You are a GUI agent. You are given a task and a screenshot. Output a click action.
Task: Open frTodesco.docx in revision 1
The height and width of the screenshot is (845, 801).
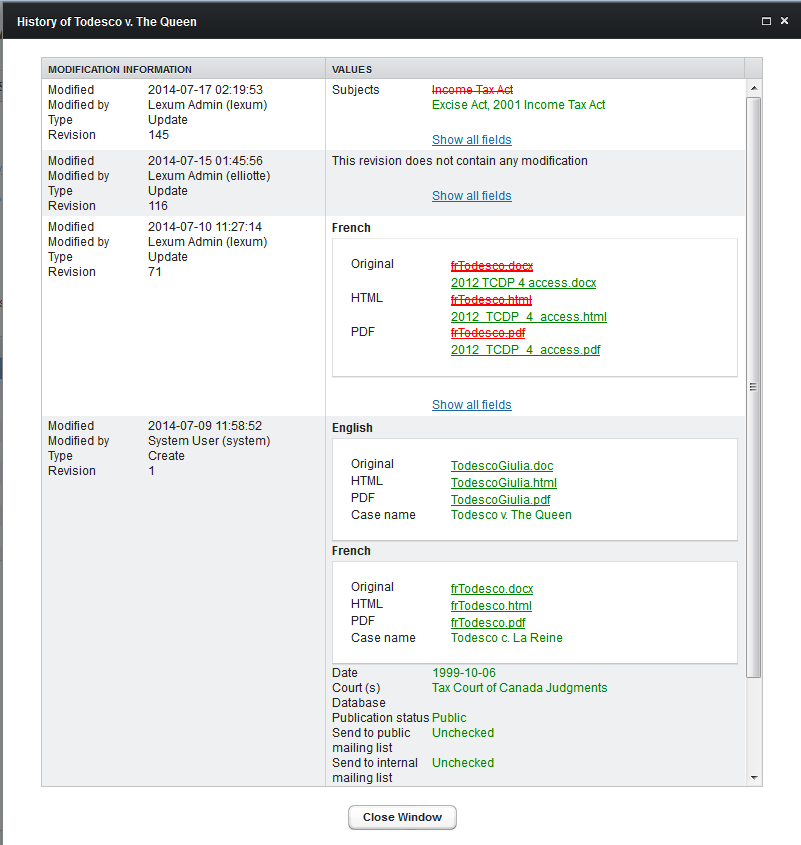pyautogui.click(x=491, y=589)
